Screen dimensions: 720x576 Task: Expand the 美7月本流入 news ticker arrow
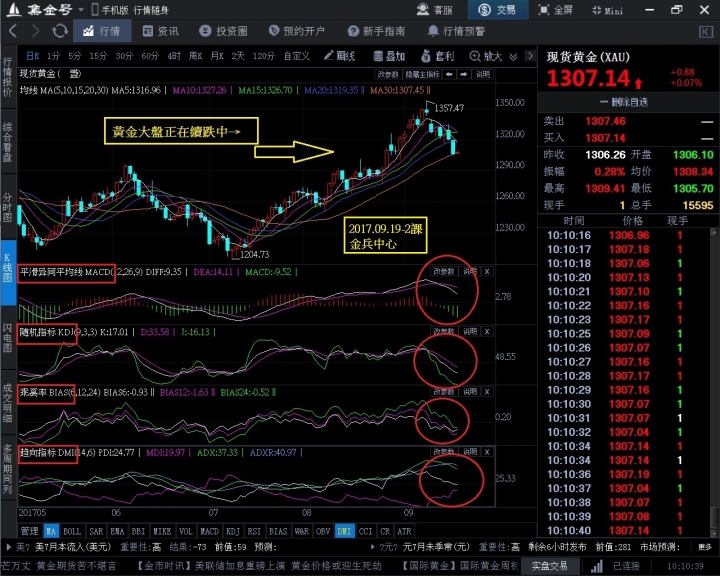click(x=8, y=547)
